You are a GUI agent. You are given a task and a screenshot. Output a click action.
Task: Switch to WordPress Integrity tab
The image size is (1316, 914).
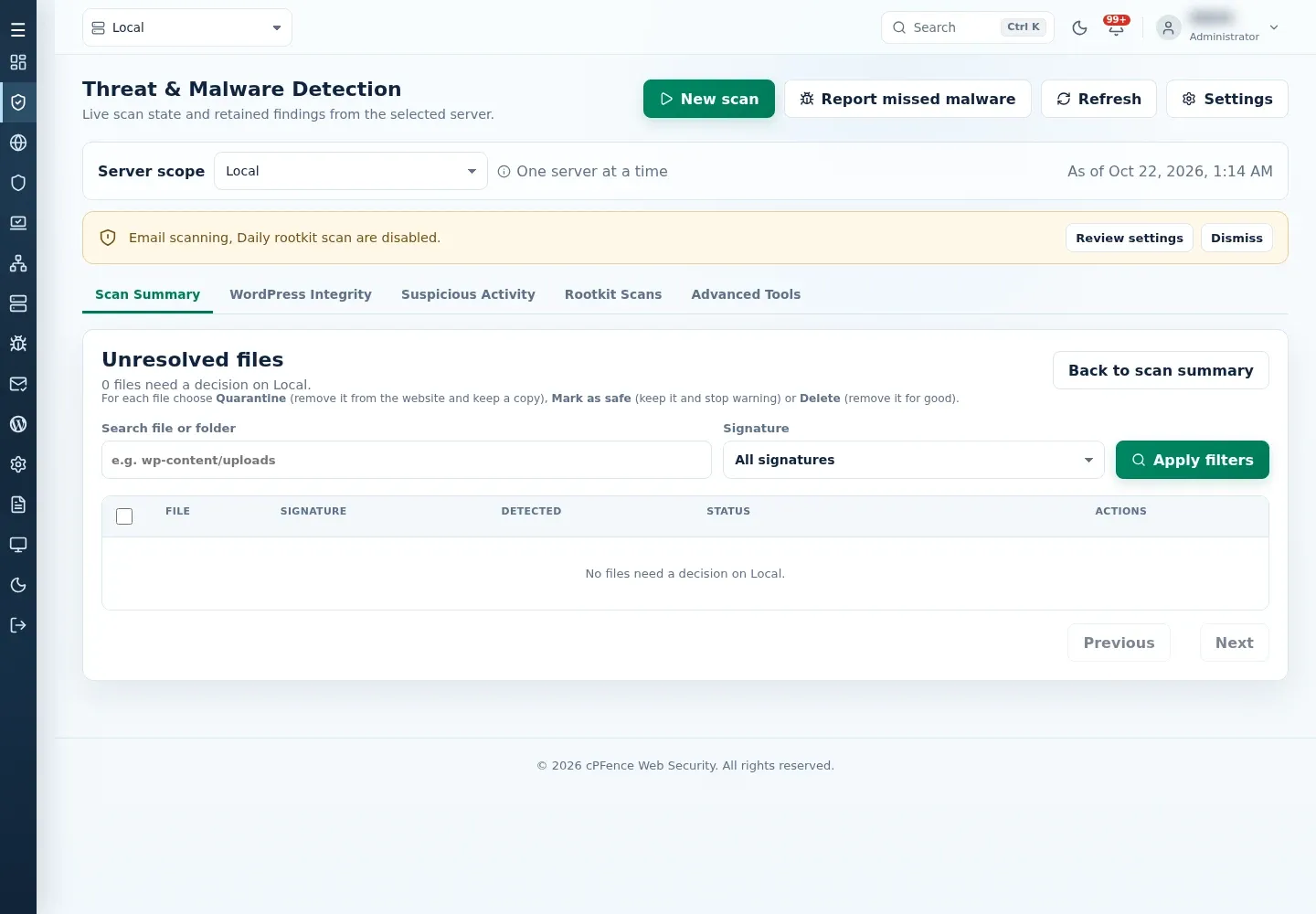click(301, 294)
